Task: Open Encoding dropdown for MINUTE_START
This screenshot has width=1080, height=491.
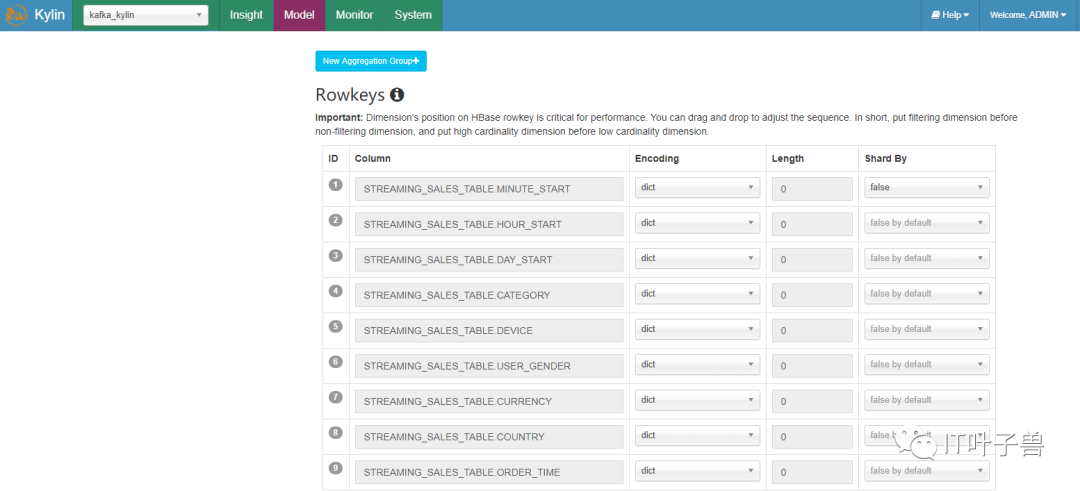Action: tap(697, 187)
